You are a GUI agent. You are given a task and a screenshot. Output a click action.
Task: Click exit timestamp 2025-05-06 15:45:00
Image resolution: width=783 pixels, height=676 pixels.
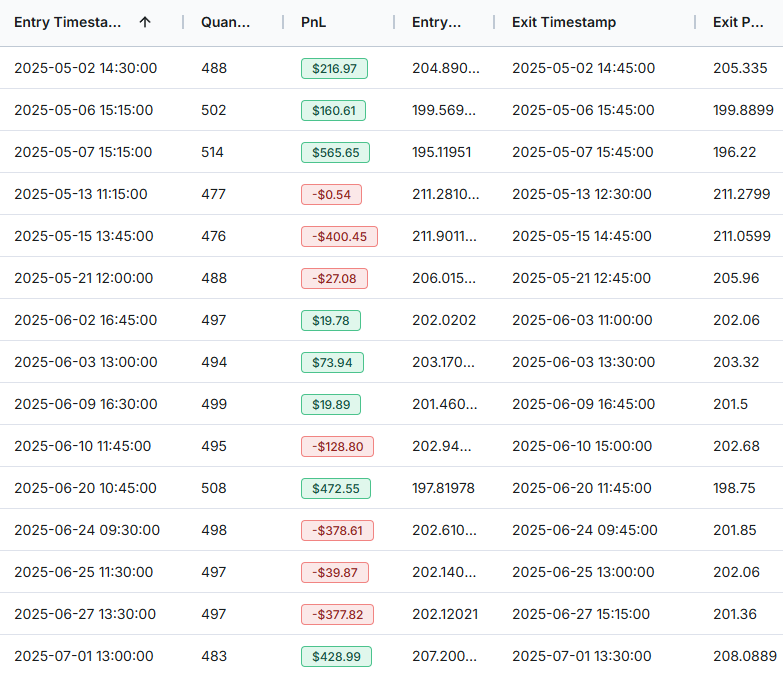coord(583,110)
